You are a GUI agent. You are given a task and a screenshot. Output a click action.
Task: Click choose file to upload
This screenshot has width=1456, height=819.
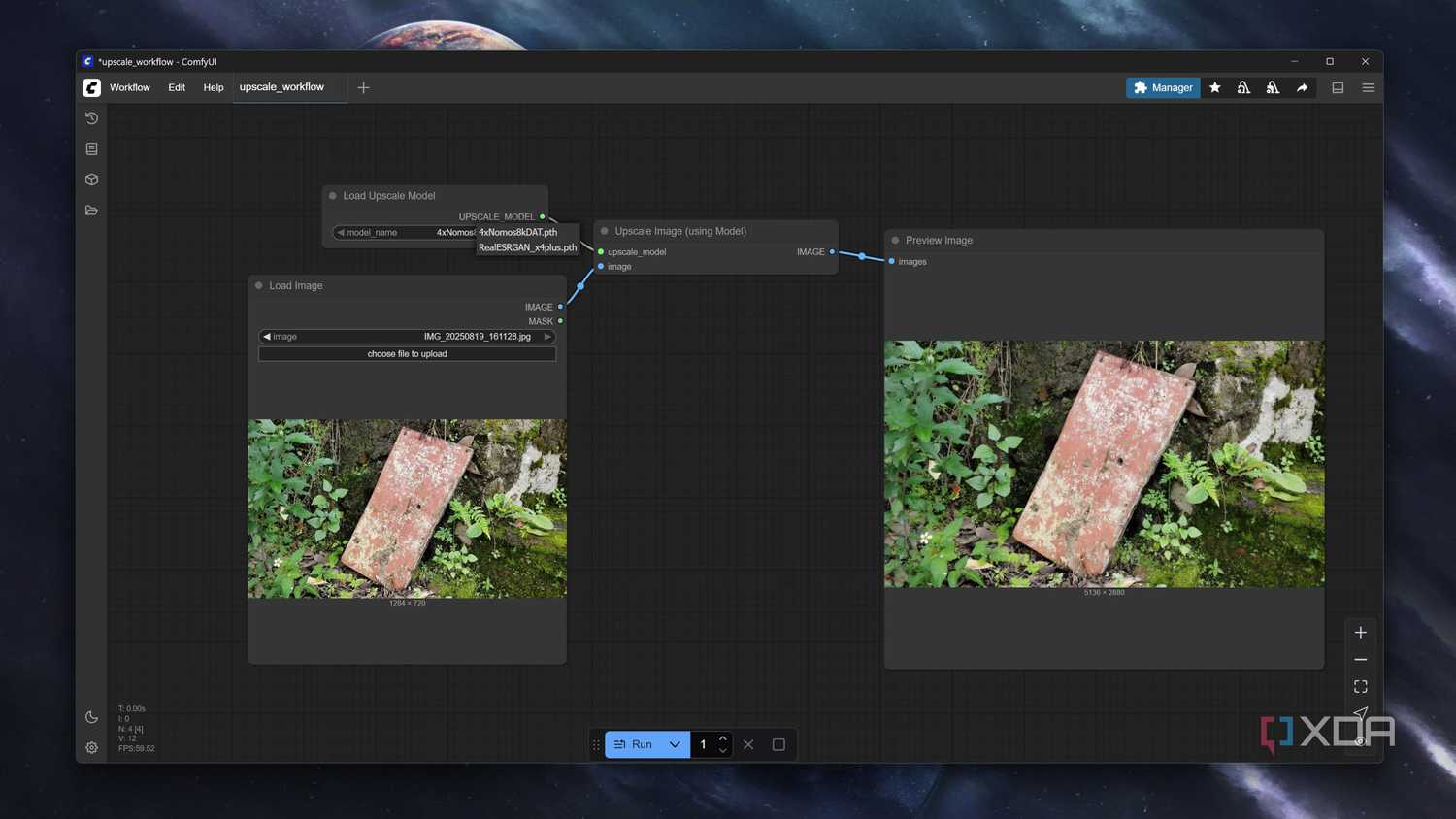click(407, 354)
